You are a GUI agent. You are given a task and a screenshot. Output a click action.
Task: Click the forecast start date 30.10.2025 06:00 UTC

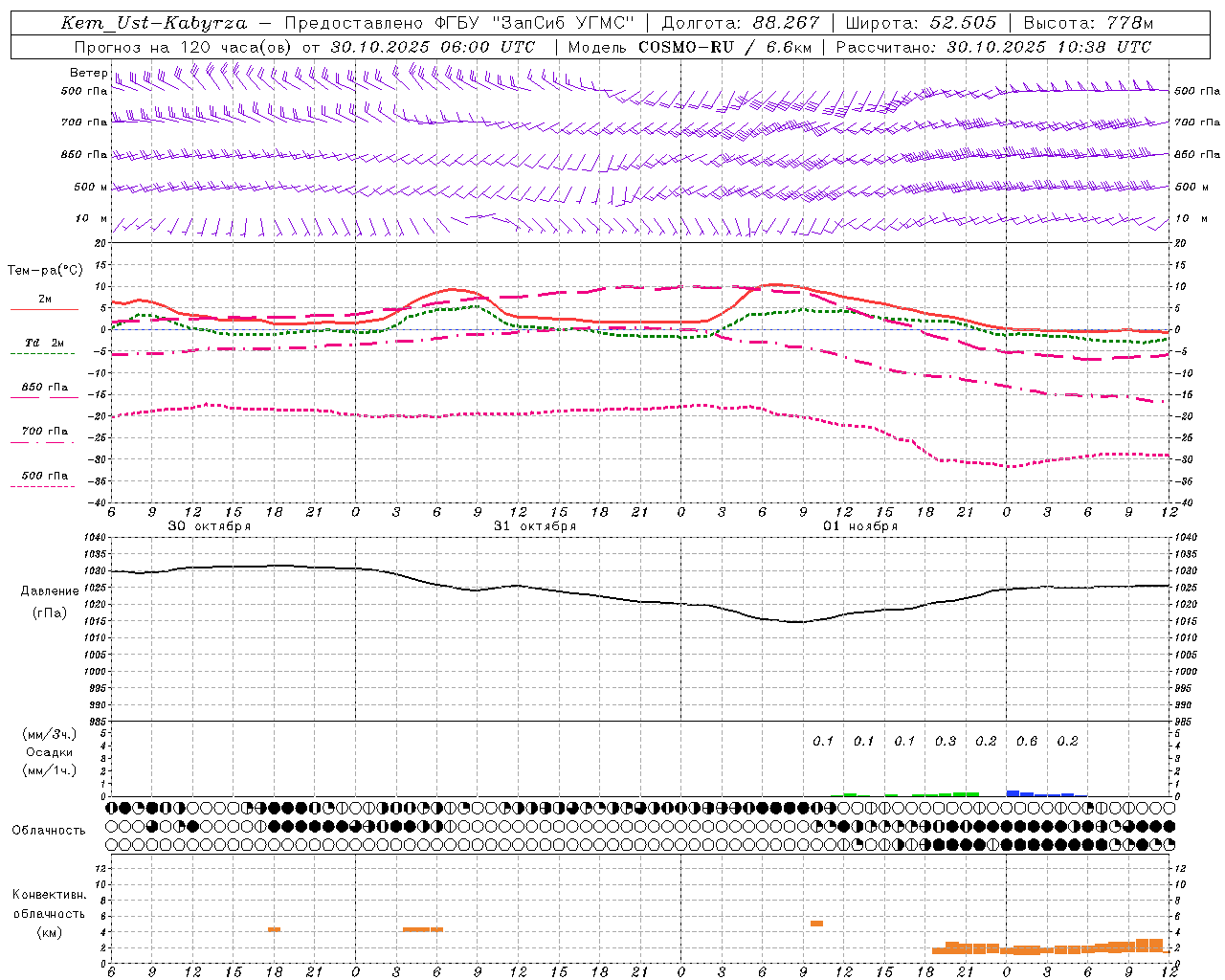(x=434, y=47)
